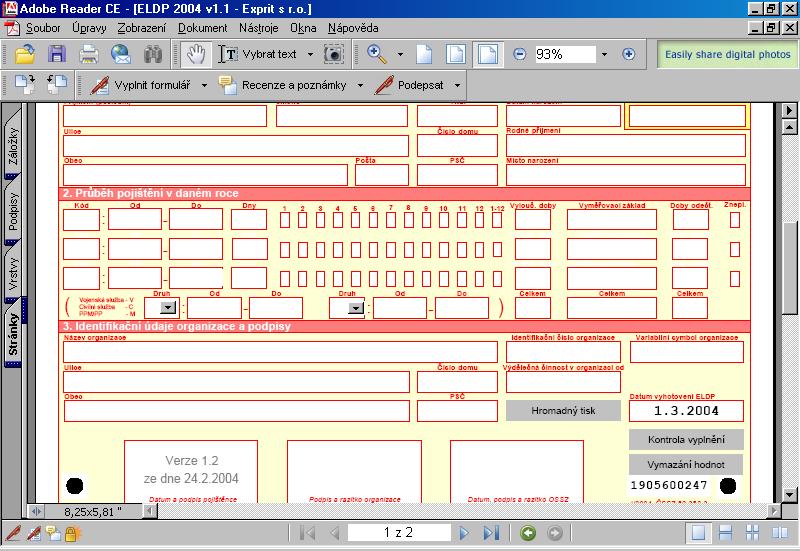
Task: Go to previous page arrow
Action: click(x=335, y=533)
